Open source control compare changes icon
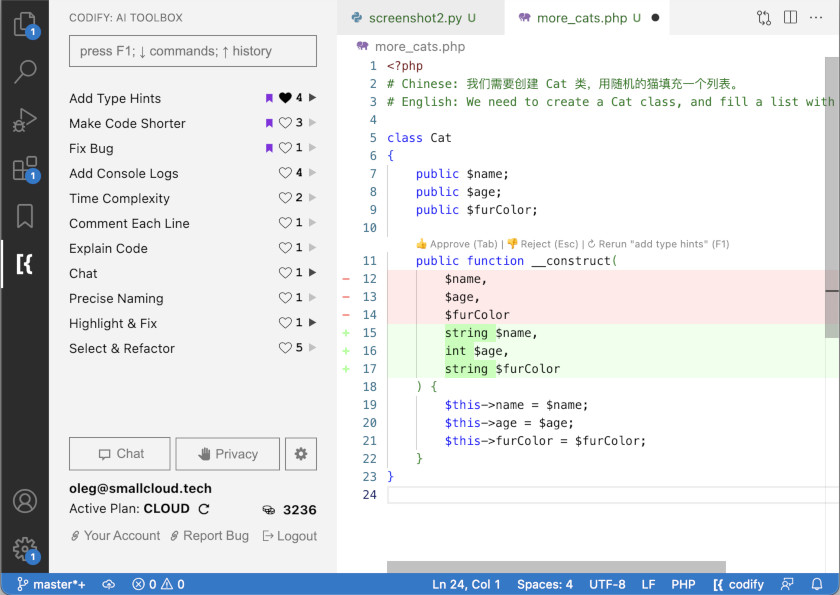 coord(763,18)
